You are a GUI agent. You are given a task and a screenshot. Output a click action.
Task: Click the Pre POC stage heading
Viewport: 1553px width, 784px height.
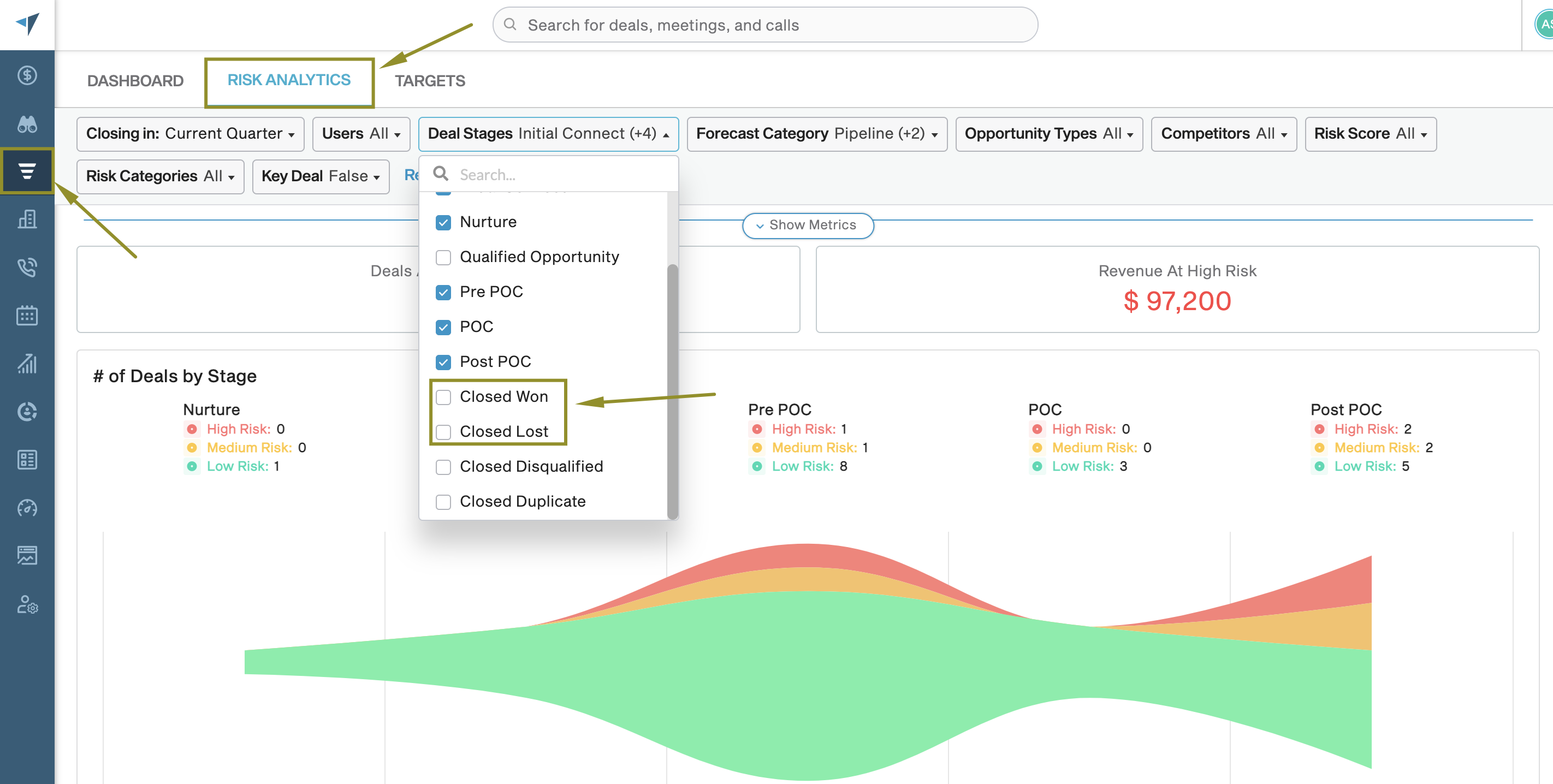(x=780, y=410)
